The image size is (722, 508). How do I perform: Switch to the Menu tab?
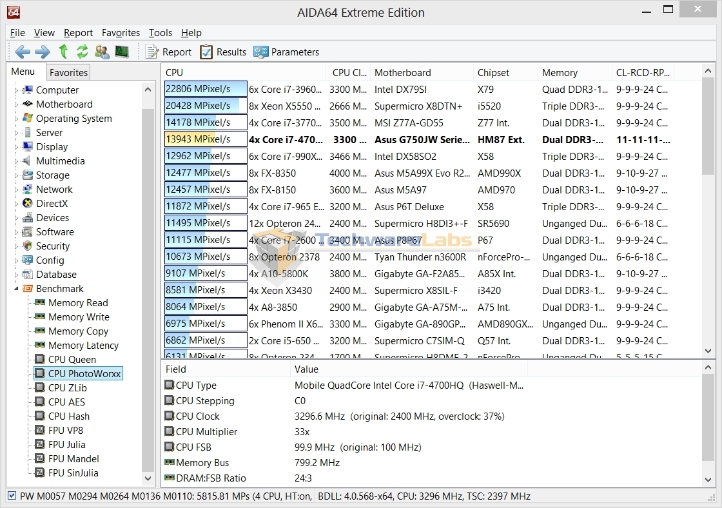tap(23, 71)
